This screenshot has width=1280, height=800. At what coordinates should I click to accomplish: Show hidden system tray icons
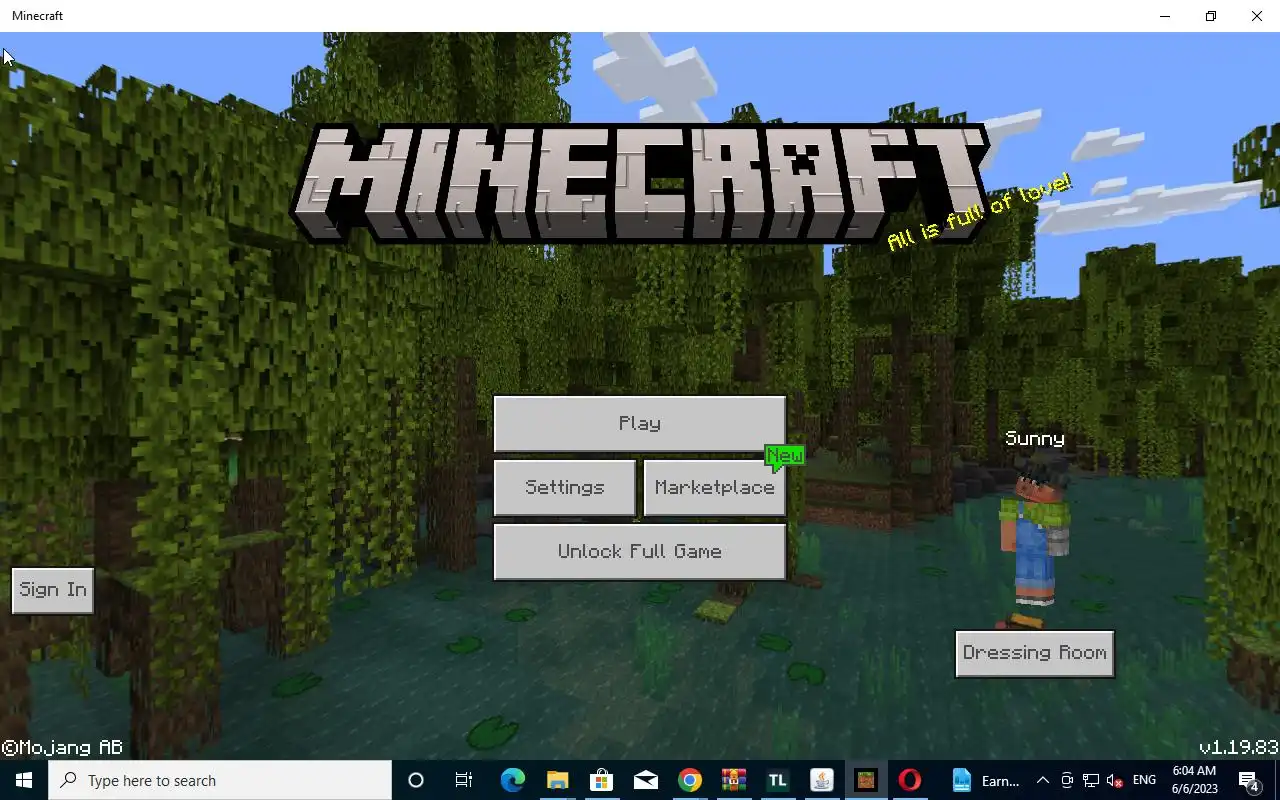1043,780
